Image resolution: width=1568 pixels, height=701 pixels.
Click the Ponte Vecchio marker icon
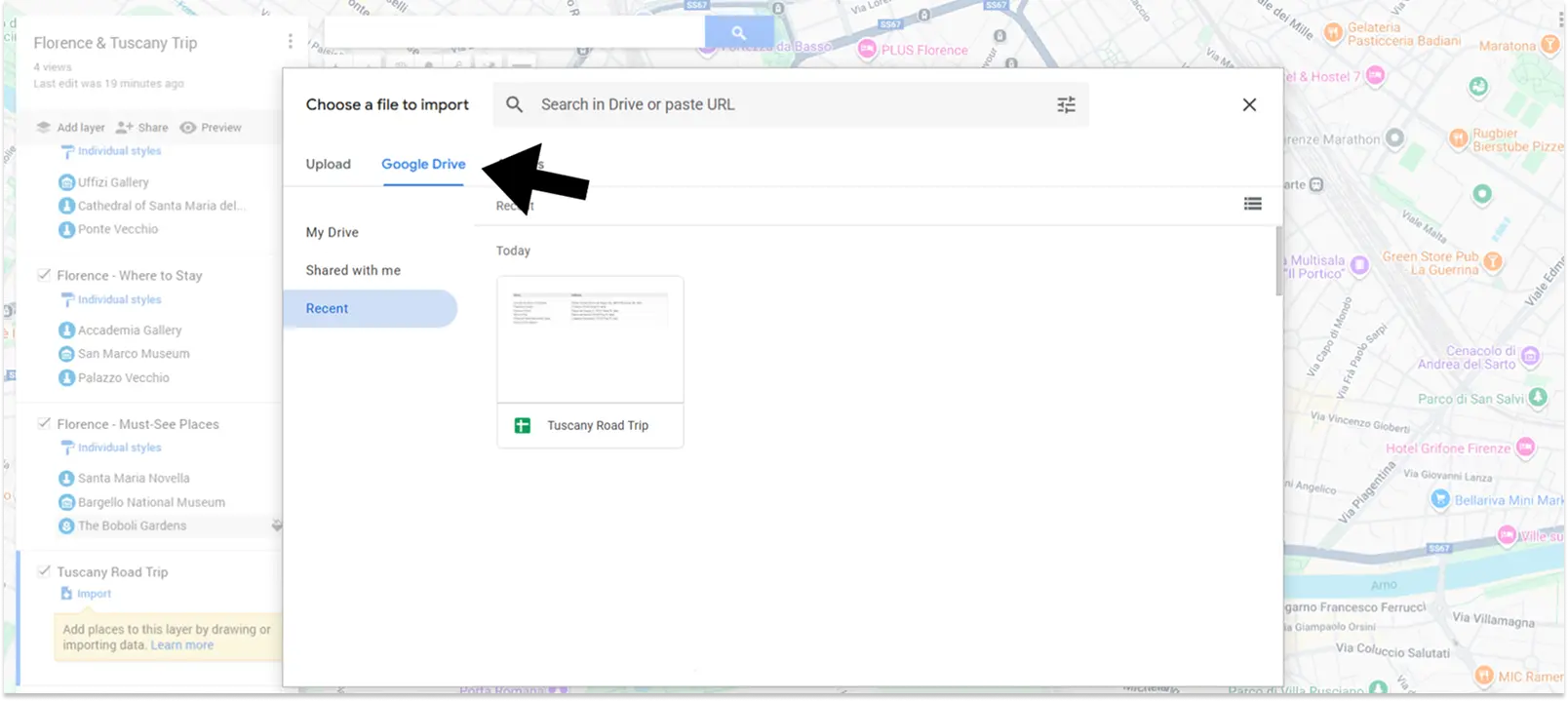click(66, 229)
